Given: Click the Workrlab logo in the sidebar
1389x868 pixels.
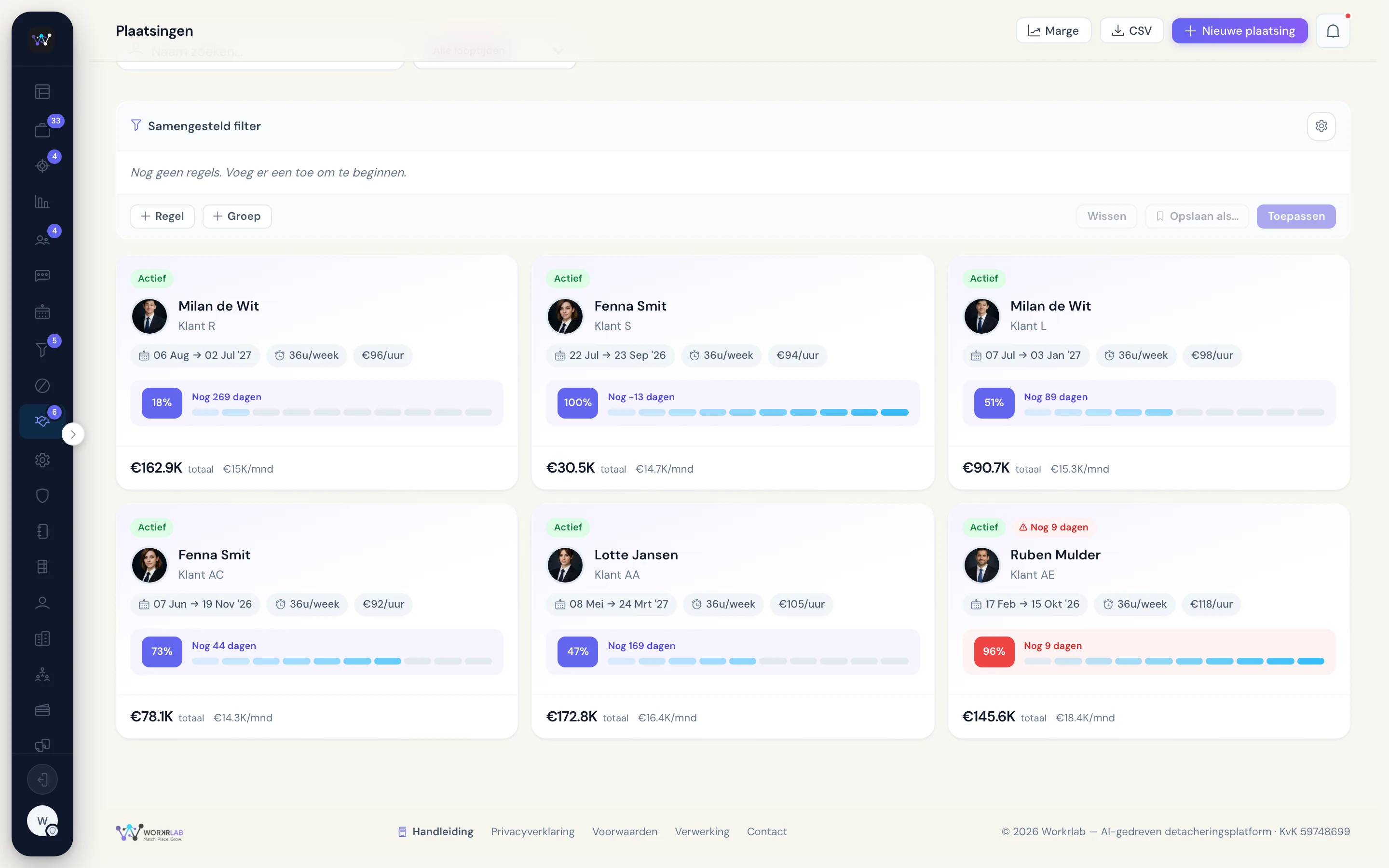Looking at the screenshot, I should tap(42, 39).
